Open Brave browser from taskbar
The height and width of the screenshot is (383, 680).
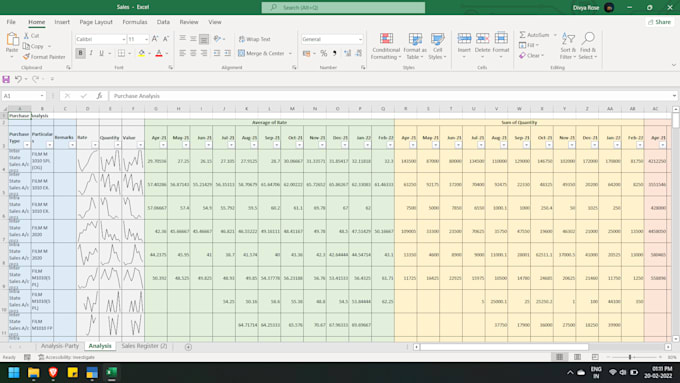point(53,373)
